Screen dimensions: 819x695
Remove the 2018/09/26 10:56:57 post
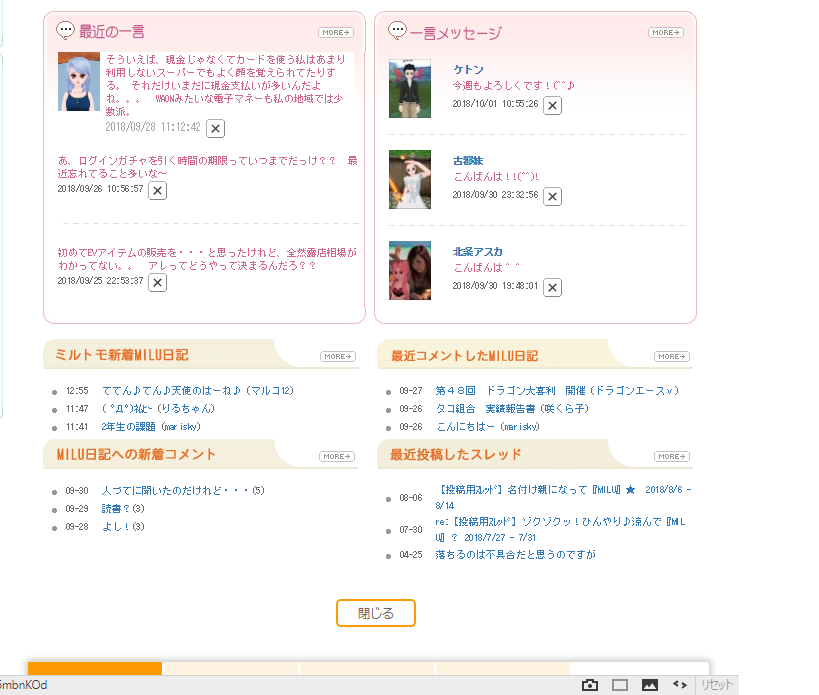(157, 190)
